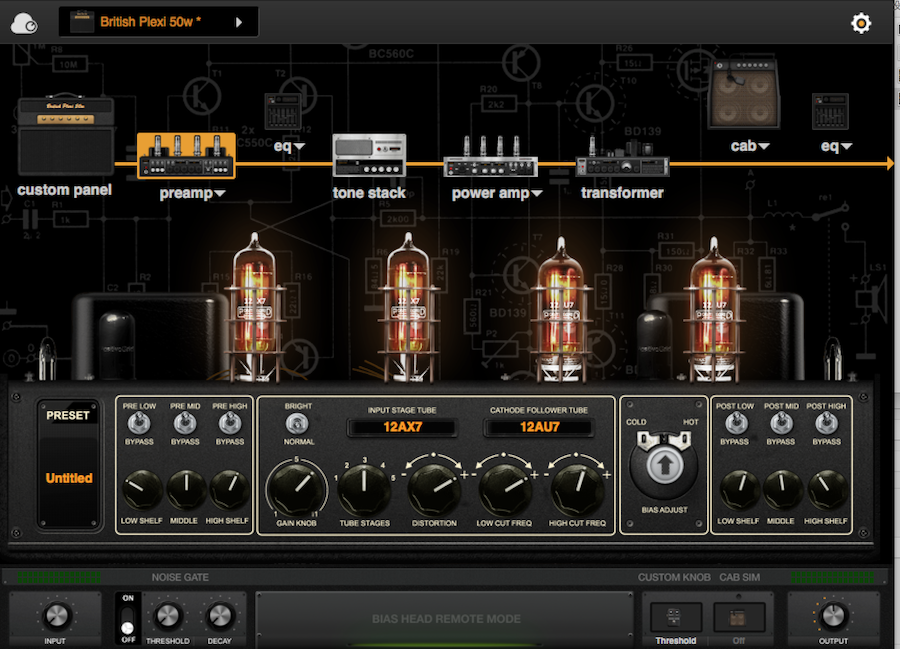Click the High Shelf knob under PRE HIGH
The width and height of the screenshot is (900, 649).
(229, 491)
